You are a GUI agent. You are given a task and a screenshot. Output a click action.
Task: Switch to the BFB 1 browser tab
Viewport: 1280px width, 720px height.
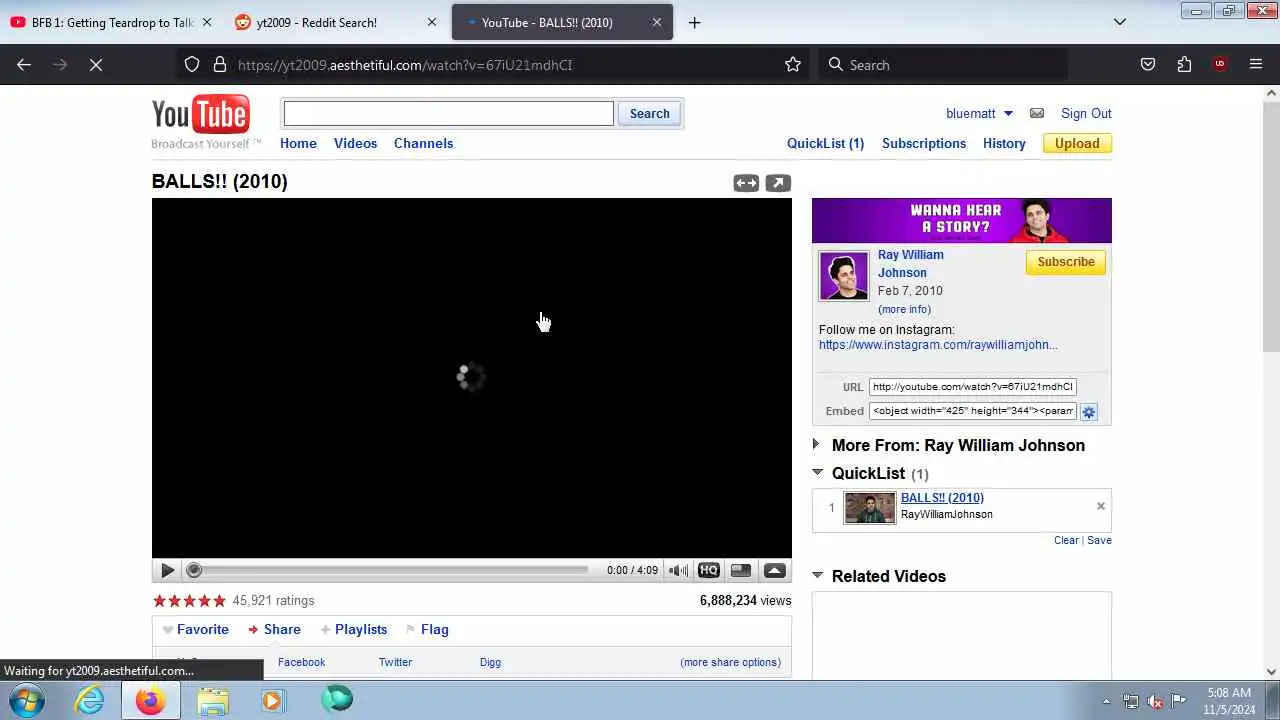(112, 22)
